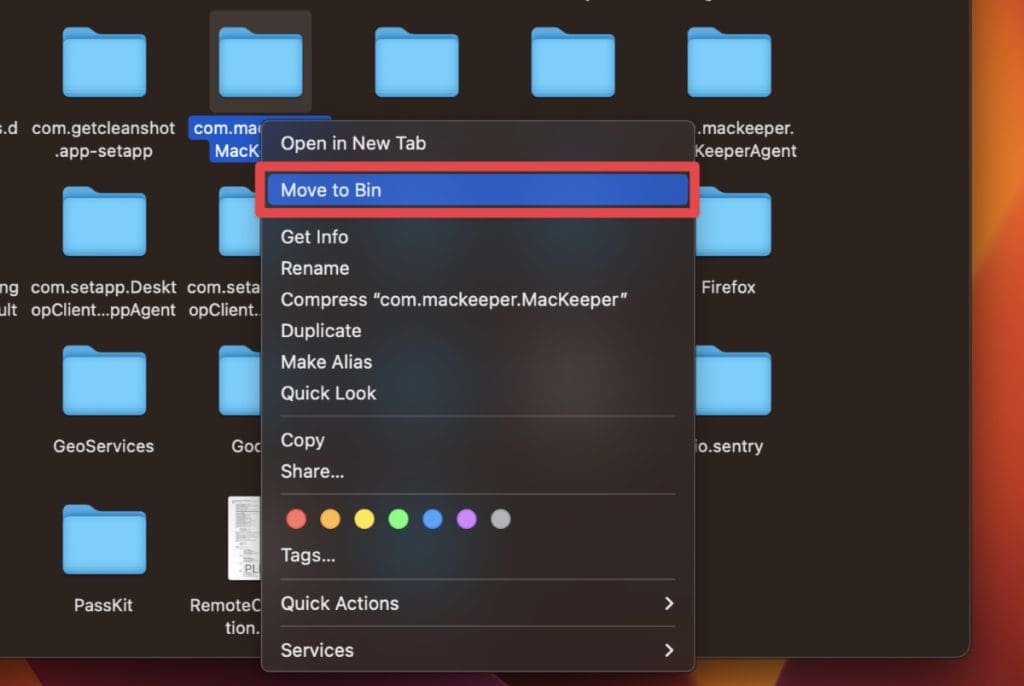The width and height of the screenshot is (1024, 686).
Task: Choose Move to Bin from context menu
Action: 331,190
